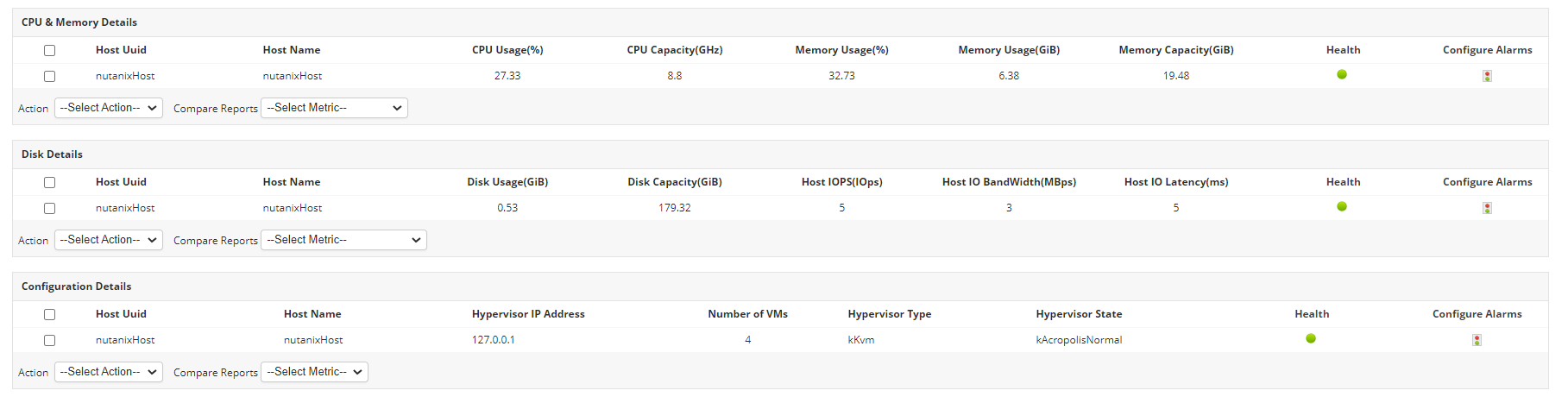Viewport: 1568px width, 403px height.
Task: Expand Select Metric dropdown in Configuration Details
Action: coord(314,372)
